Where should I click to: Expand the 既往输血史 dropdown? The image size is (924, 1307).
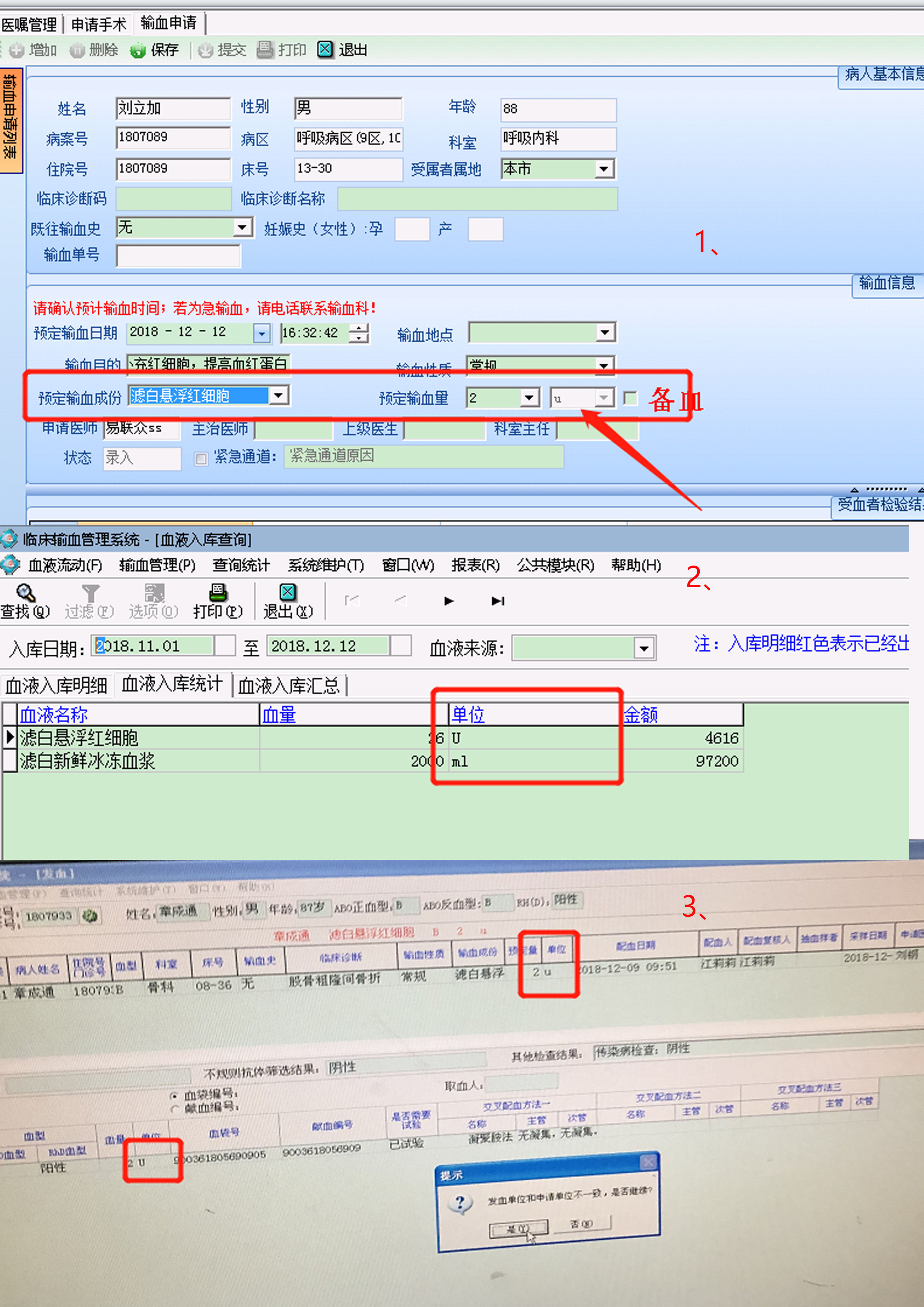(x=243, y=228)
